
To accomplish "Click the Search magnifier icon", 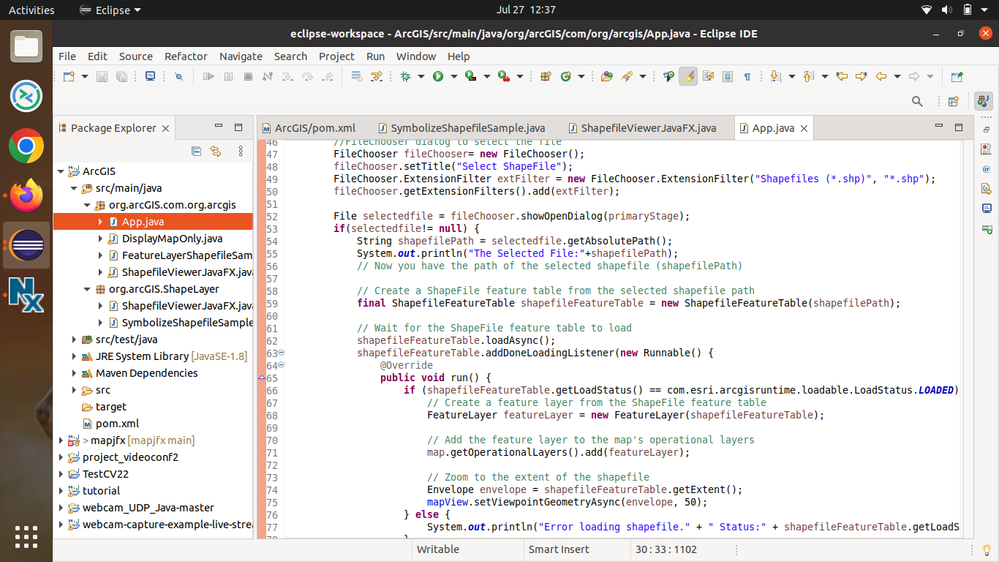I will click(917, 101).
